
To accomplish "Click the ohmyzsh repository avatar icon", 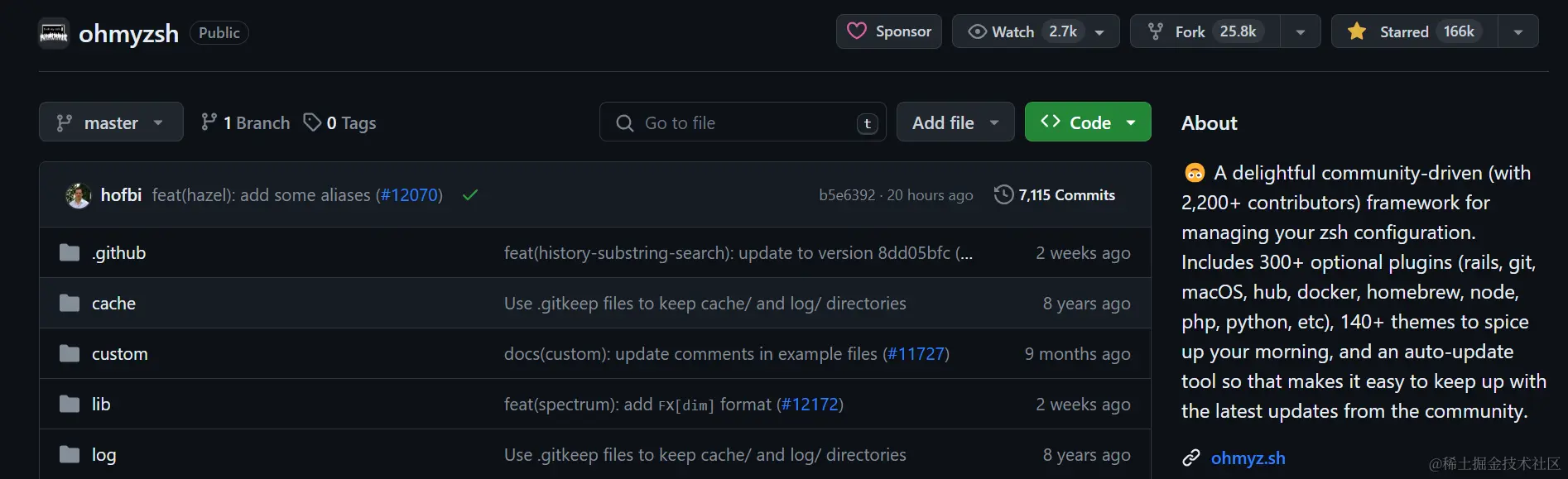I will (x=54, y=33).
